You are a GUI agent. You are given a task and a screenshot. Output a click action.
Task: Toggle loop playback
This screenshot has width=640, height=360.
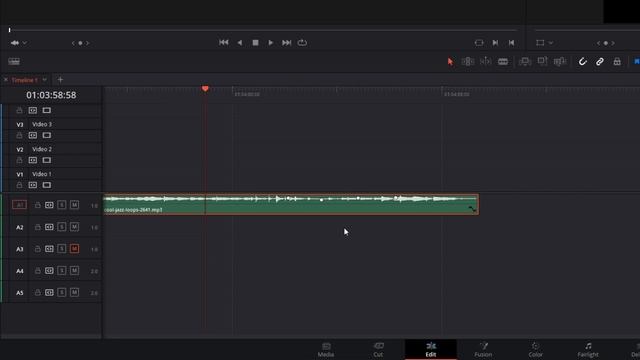tap(302, 42)
